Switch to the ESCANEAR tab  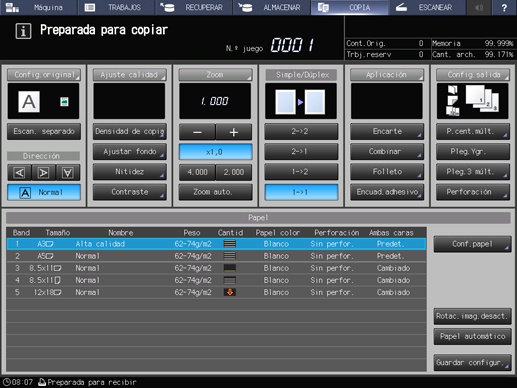[x=427, y=7]
